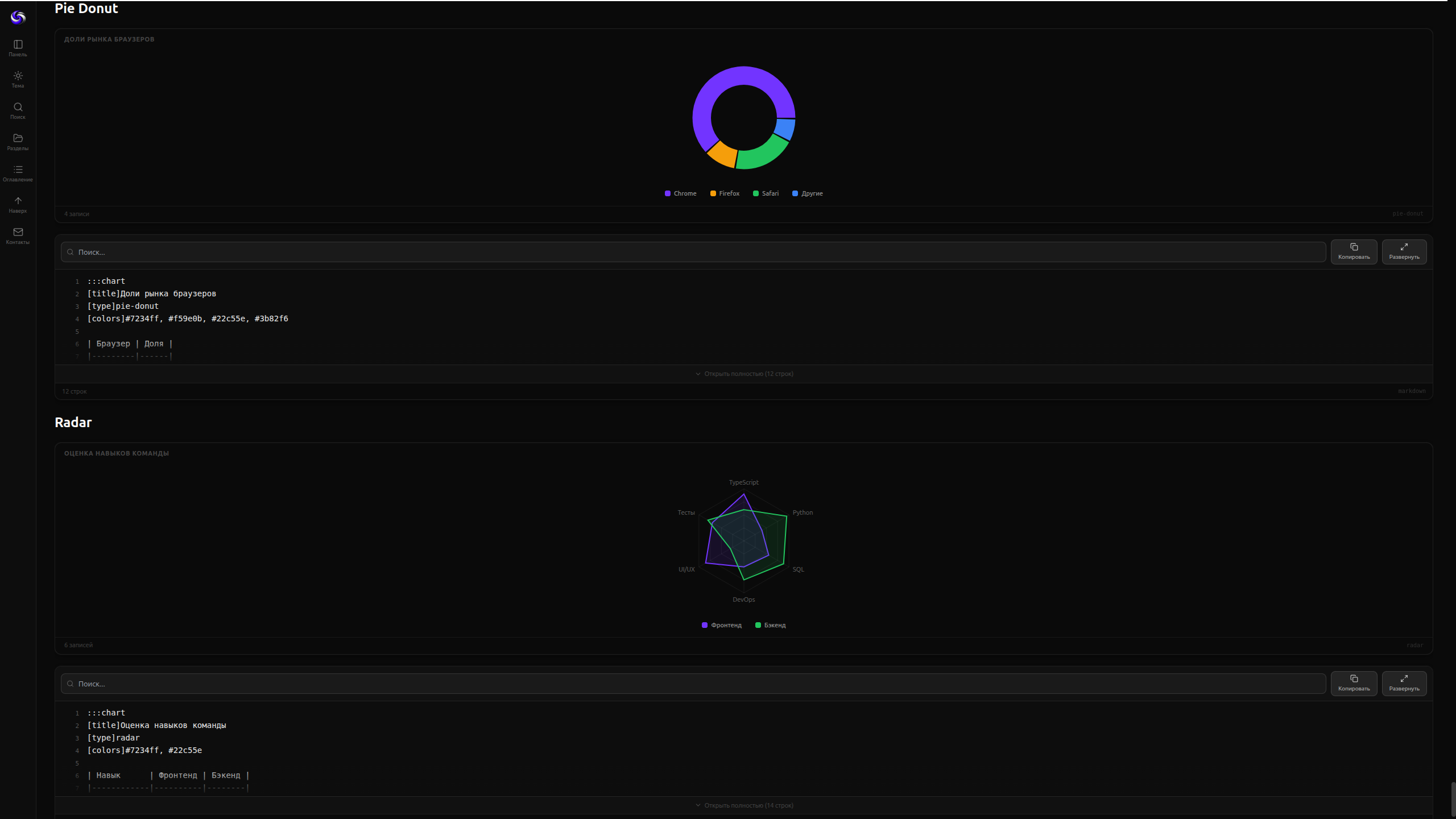The height and width of the screenshot is (819, 1456).
Task: Jump to top using the Наверх arrow icon
Action: coord(18,204)
